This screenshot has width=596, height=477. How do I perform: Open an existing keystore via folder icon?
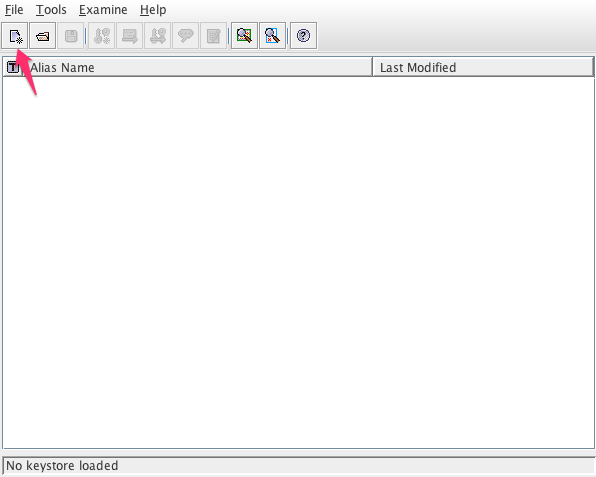click(x=43, y=36)
